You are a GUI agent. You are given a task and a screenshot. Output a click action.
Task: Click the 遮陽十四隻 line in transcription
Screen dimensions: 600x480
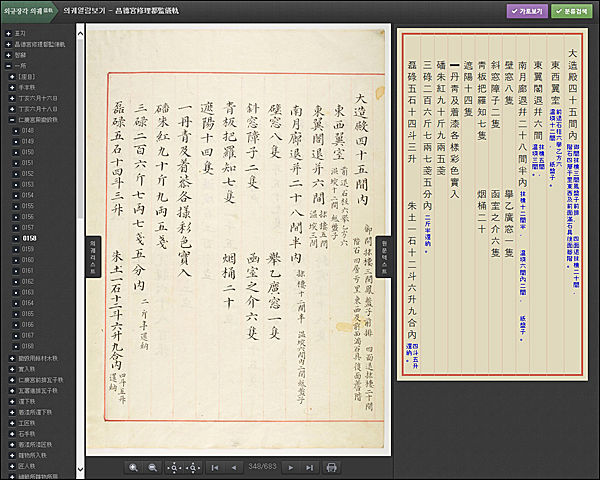coord(468,88)
